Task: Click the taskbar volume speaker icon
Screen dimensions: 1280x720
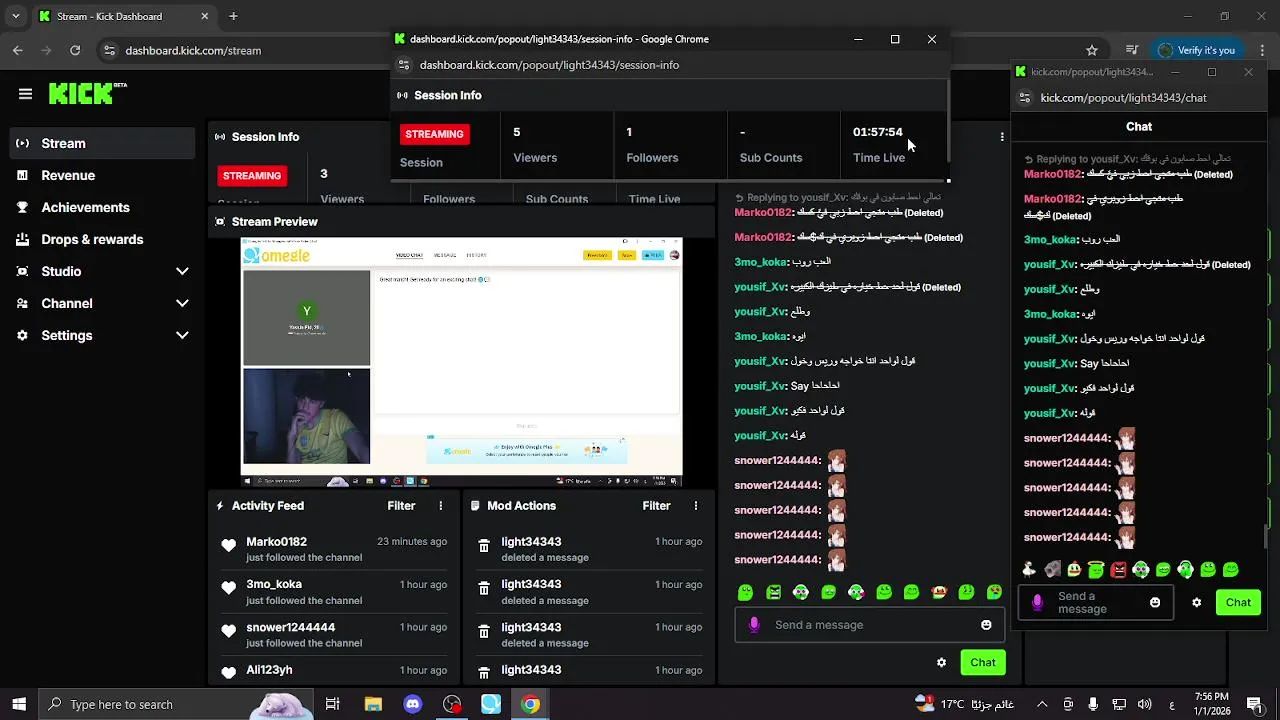Action: (x=1145, y=704)
